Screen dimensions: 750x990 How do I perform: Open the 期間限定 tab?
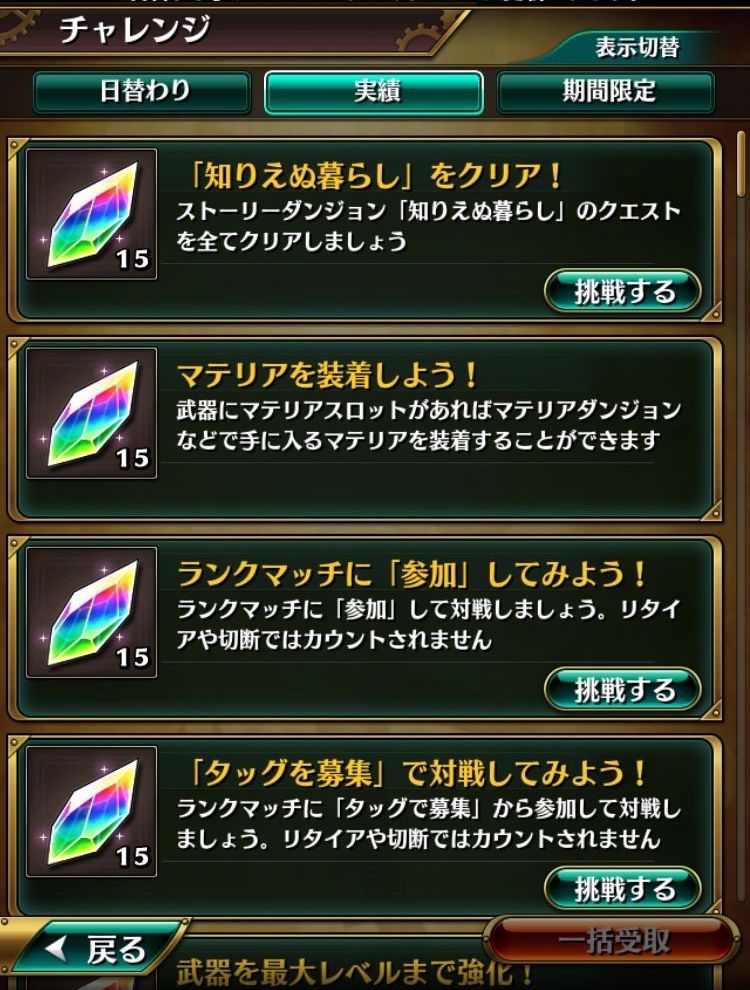point(607,92)
